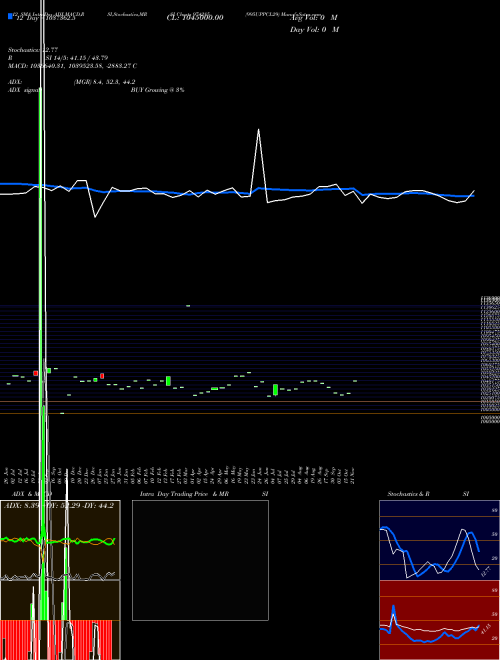This screenshot has height=660, width=500.
Task: Click the tall green candle near 12 Feb
Action: (x=168, y=381)
